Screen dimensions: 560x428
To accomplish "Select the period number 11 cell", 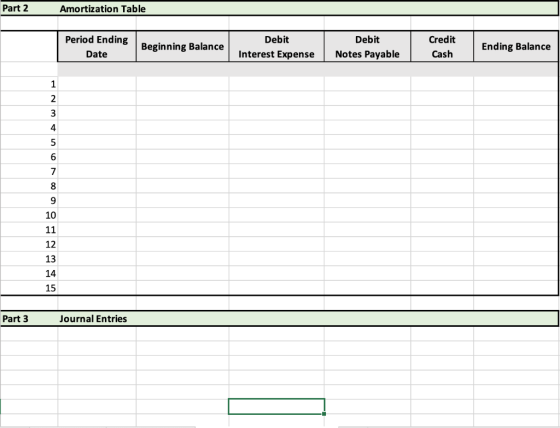I will 29,230.
